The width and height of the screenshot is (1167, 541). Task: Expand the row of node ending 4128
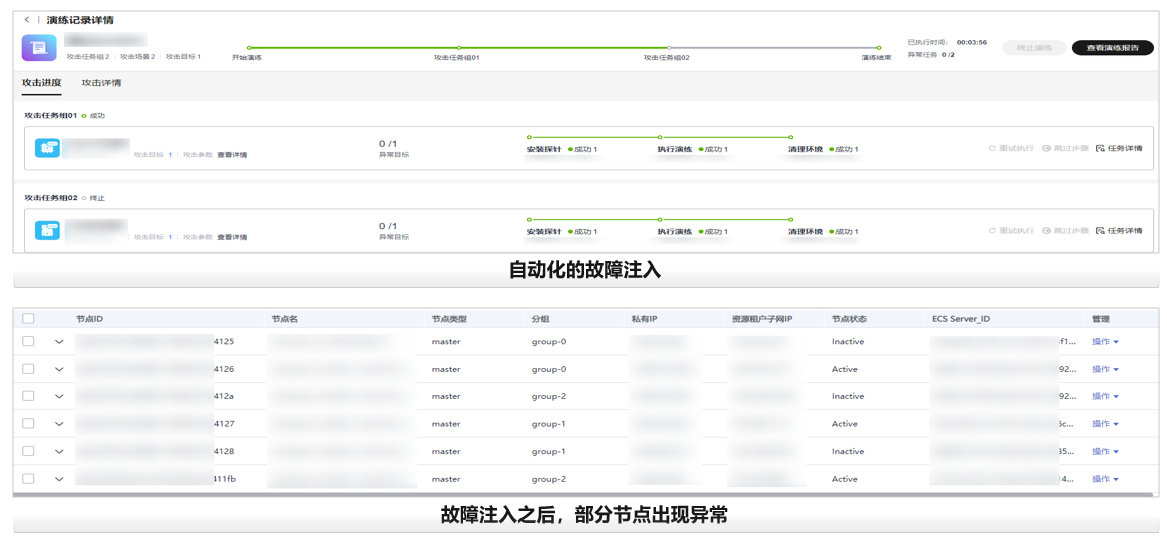(59, 452)
